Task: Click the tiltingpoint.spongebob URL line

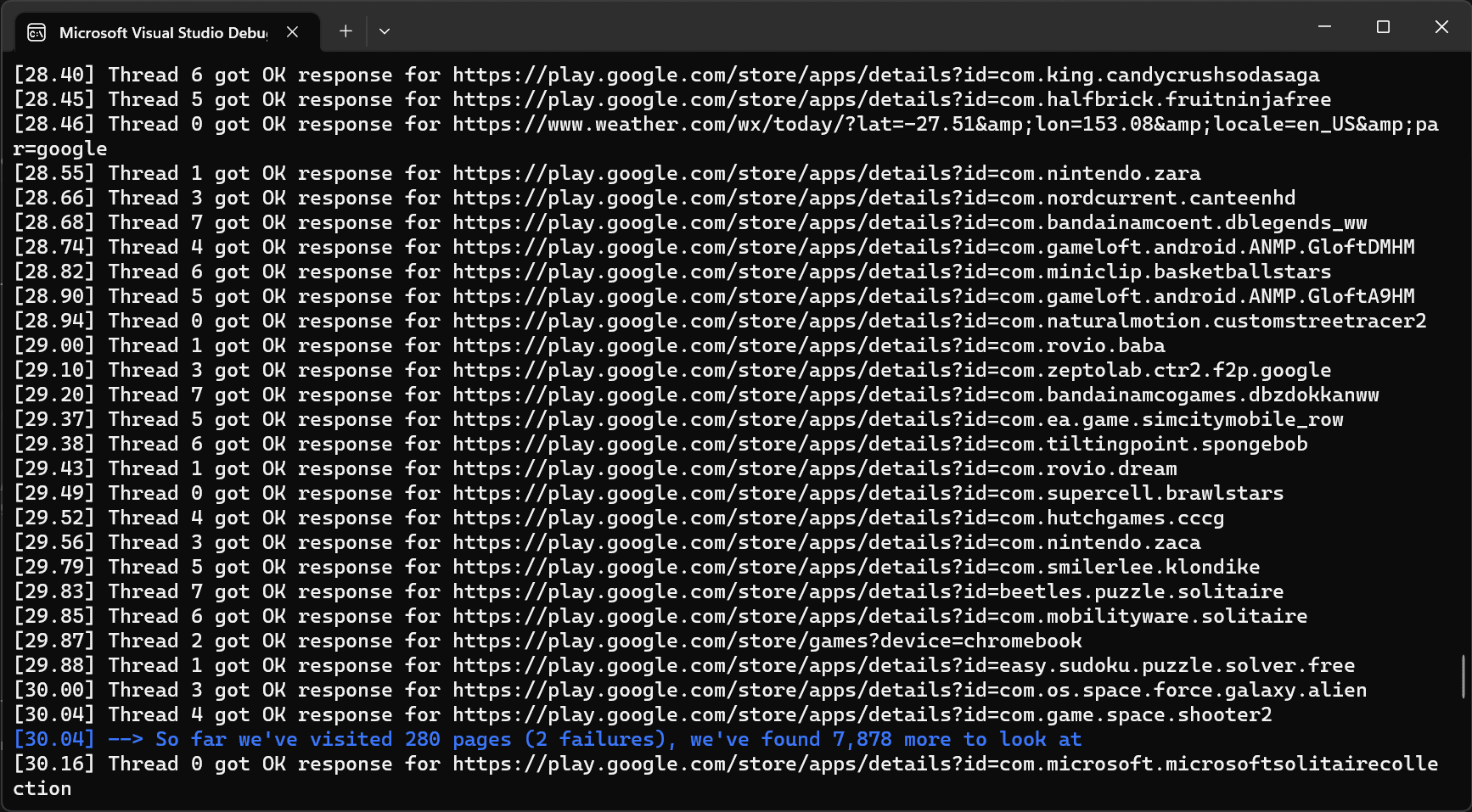Action: (x=660, y=444)
